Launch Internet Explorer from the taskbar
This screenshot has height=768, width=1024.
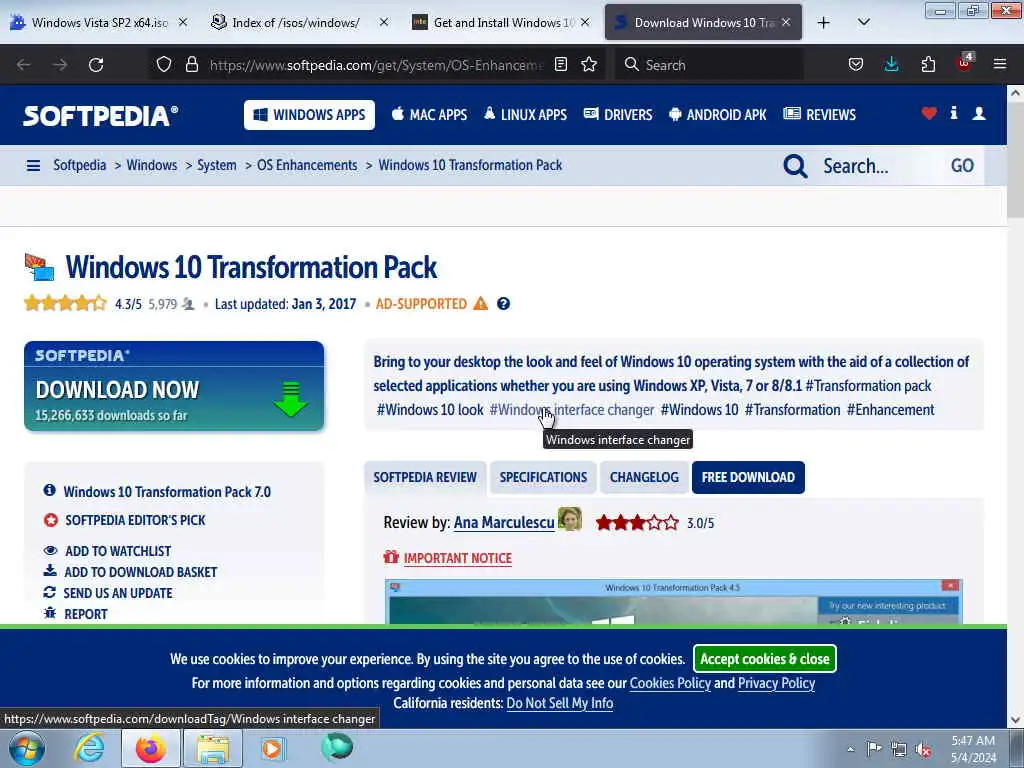[x=89, y=748]
